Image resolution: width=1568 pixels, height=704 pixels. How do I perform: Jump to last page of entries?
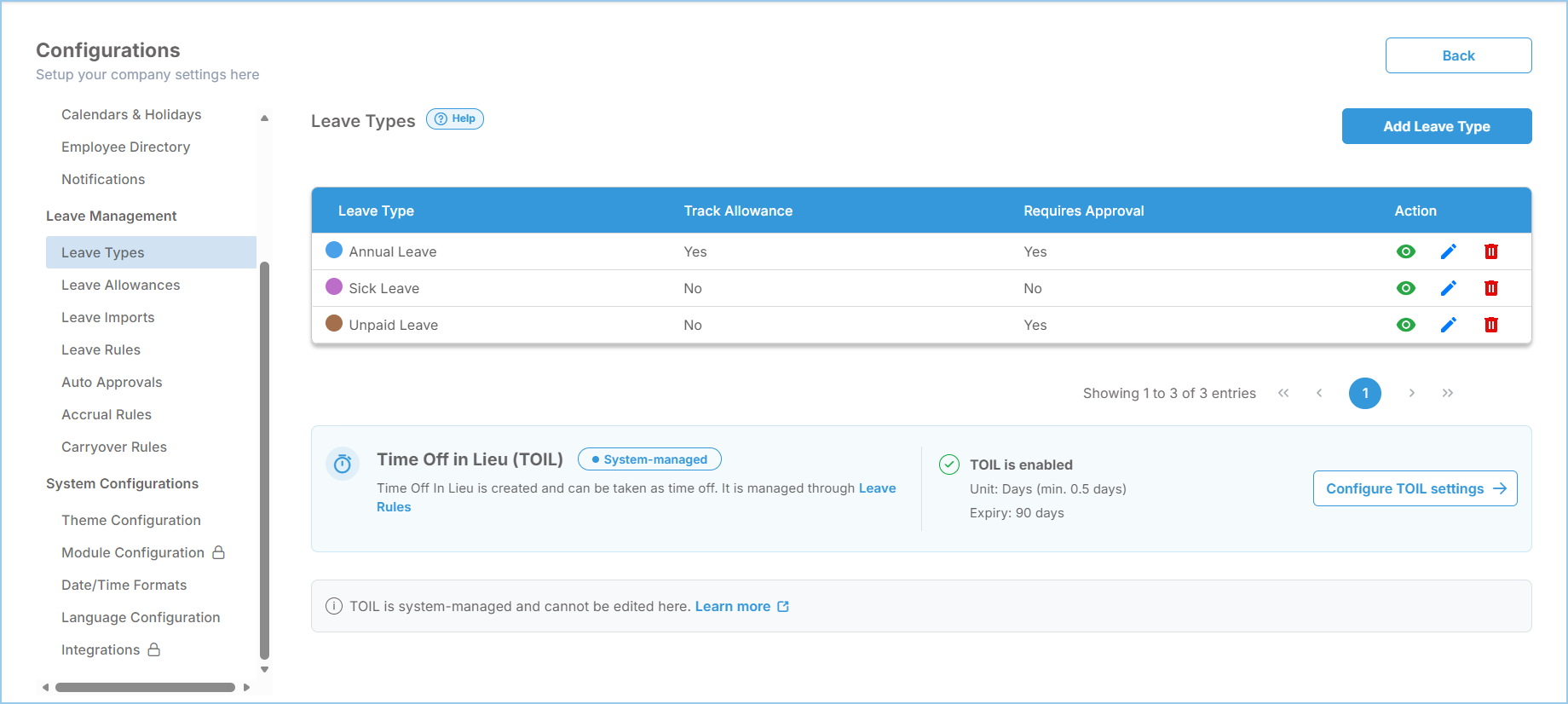[1448, 393]
